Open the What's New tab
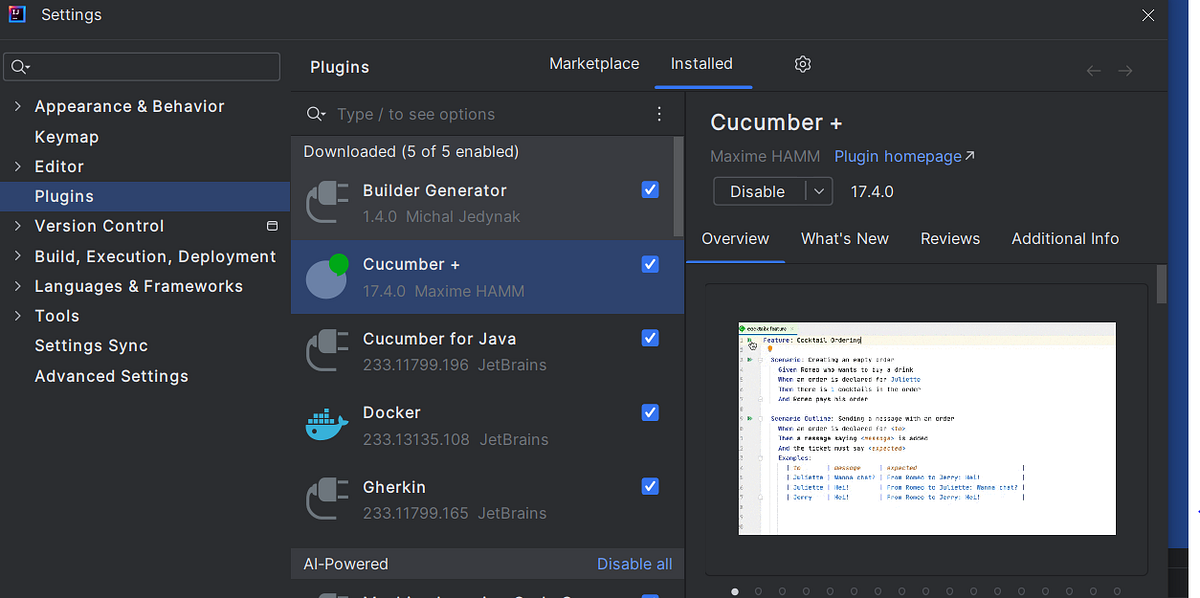The image size is (1200, 598). [845, 238]
